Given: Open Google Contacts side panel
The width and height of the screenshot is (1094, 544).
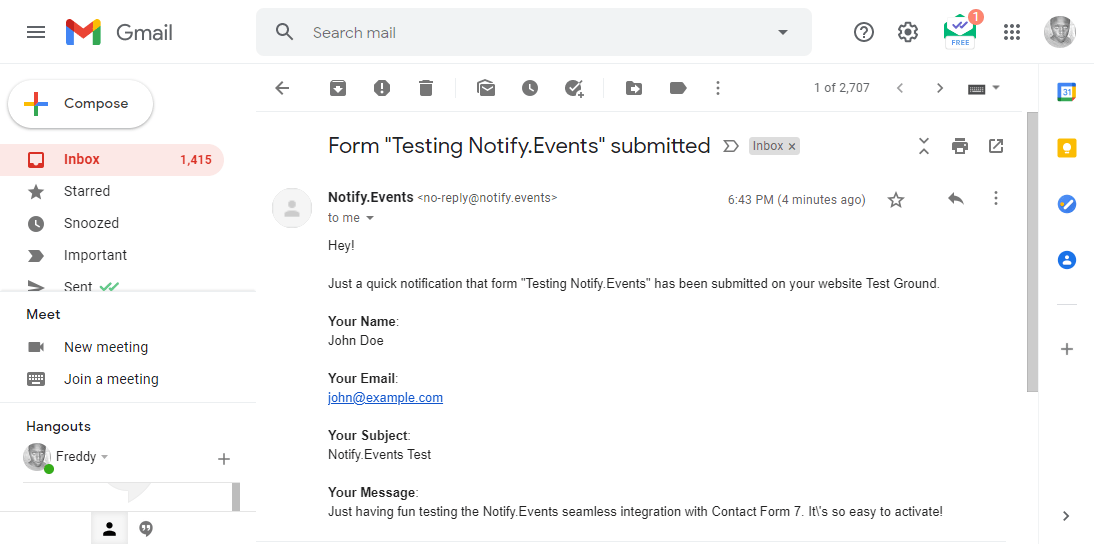Looking at the screenshot, I should [x=1066, y=260].
